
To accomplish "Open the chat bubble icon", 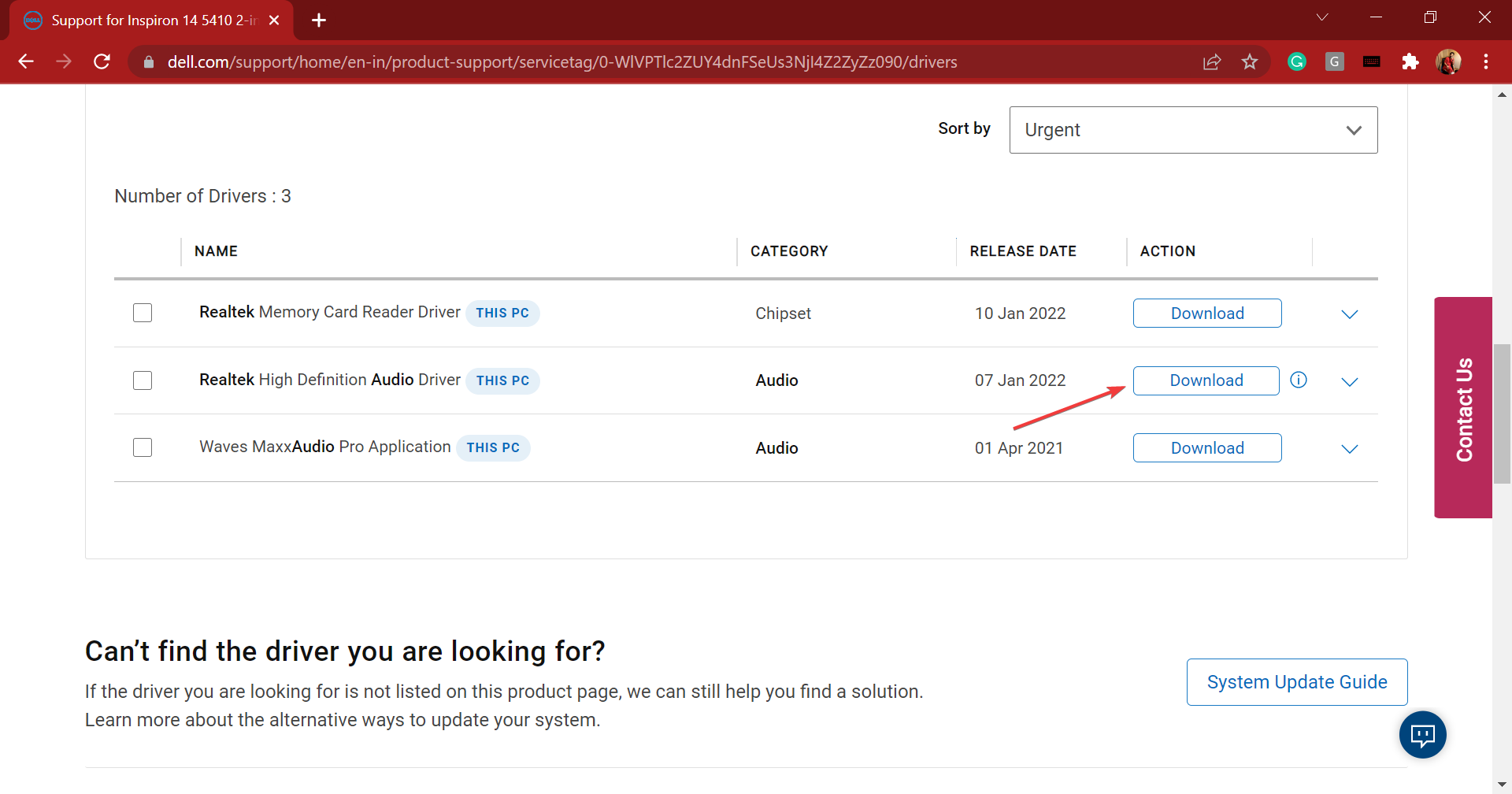I will click(1423, 735).
